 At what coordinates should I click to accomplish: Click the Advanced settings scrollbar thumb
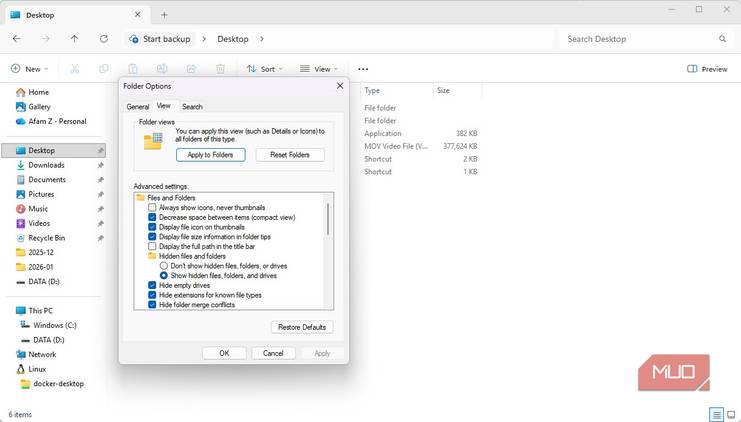pyautogui.click(x=327, y=218)
